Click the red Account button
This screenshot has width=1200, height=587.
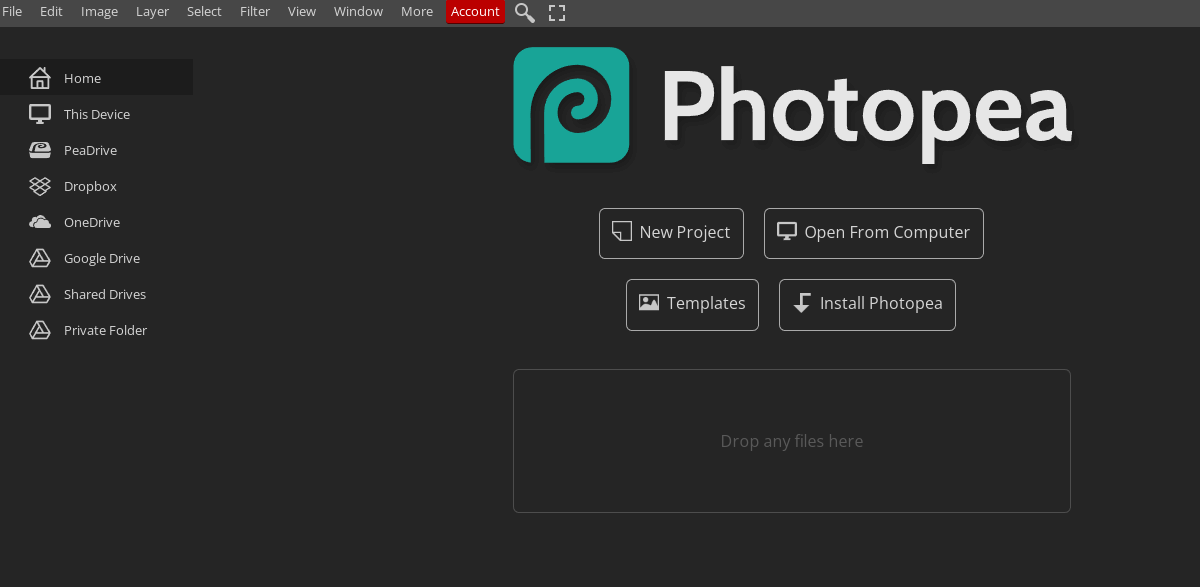475,12
